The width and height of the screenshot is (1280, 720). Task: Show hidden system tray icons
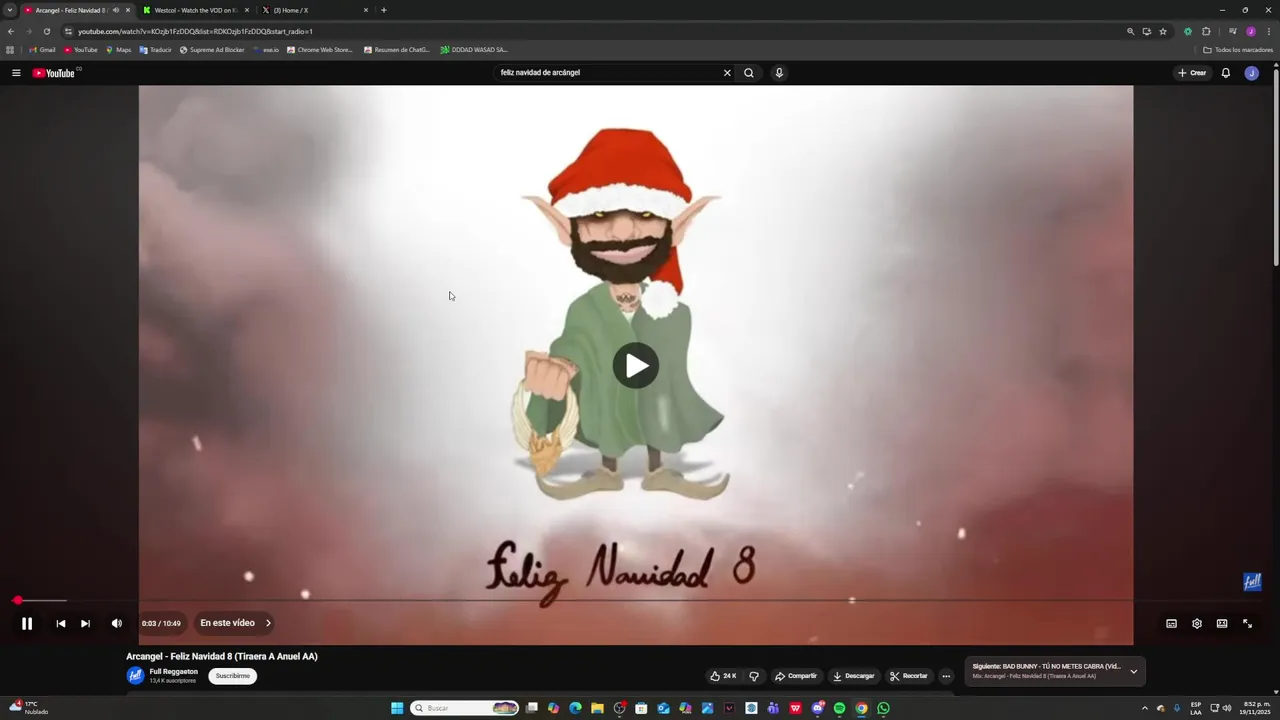pos(1145,708)
